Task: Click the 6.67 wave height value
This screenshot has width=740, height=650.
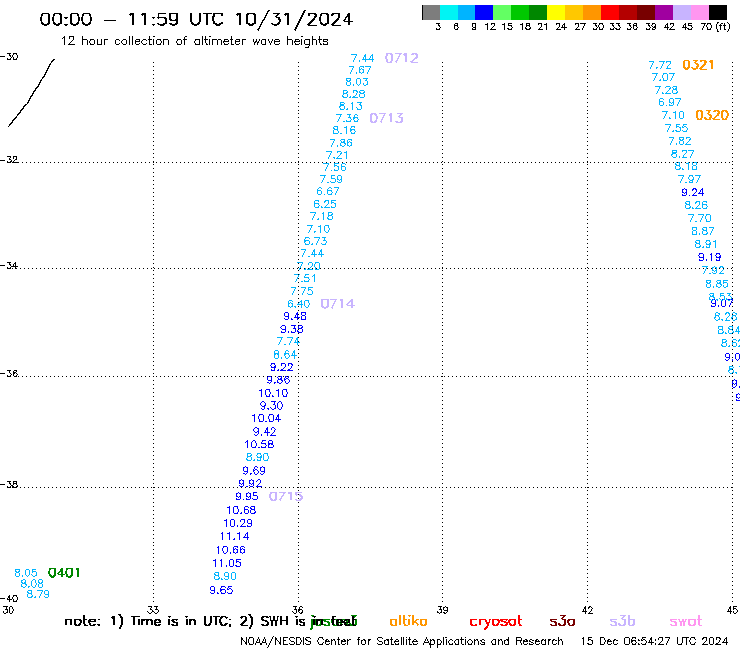Action: pyautogui.click(x=328, y=191)
